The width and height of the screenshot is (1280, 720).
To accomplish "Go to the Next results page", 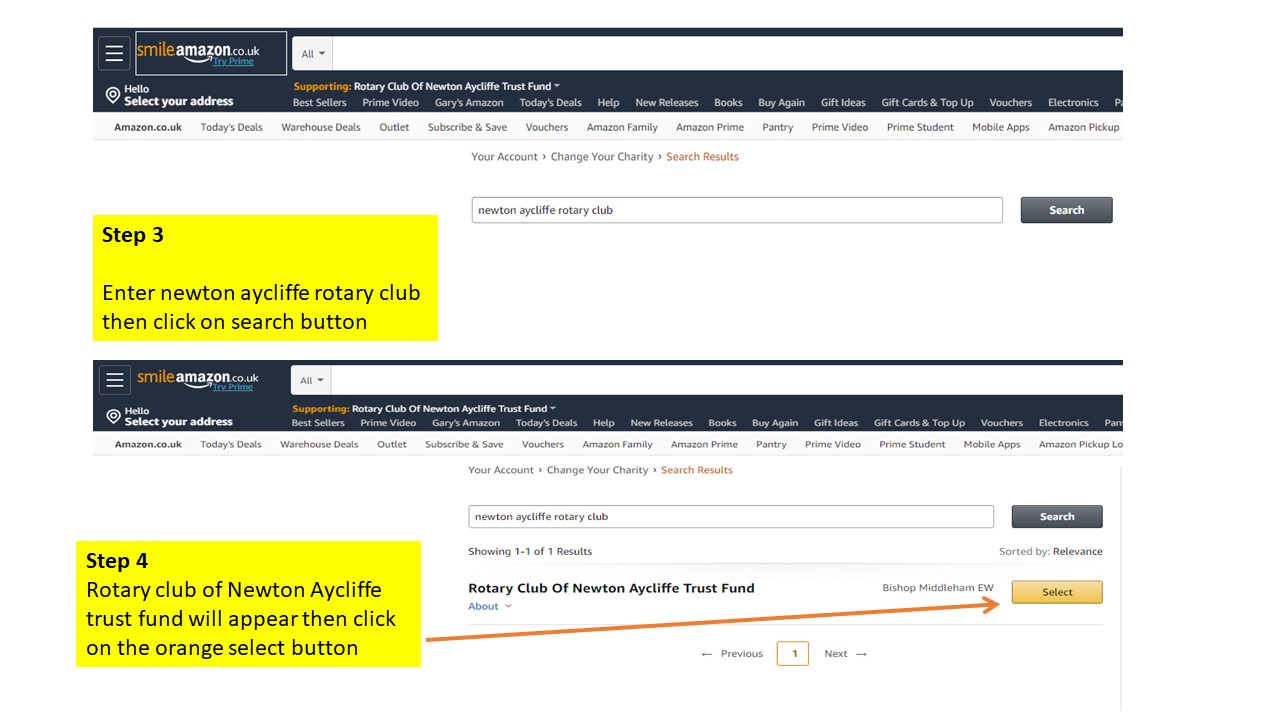I will pyautogui.click(x=846, y=654).
